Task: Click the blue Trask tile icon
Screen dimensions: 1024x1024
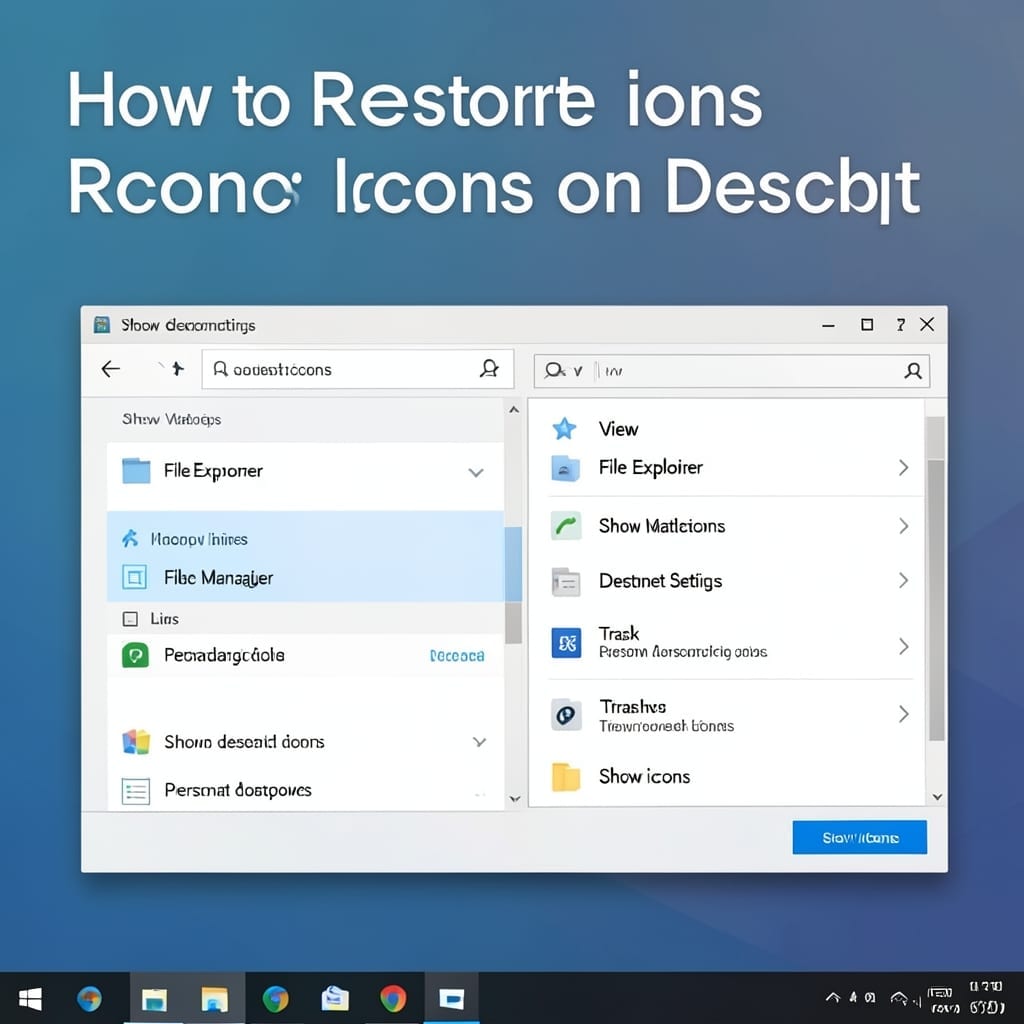Action: coord(566,643)
